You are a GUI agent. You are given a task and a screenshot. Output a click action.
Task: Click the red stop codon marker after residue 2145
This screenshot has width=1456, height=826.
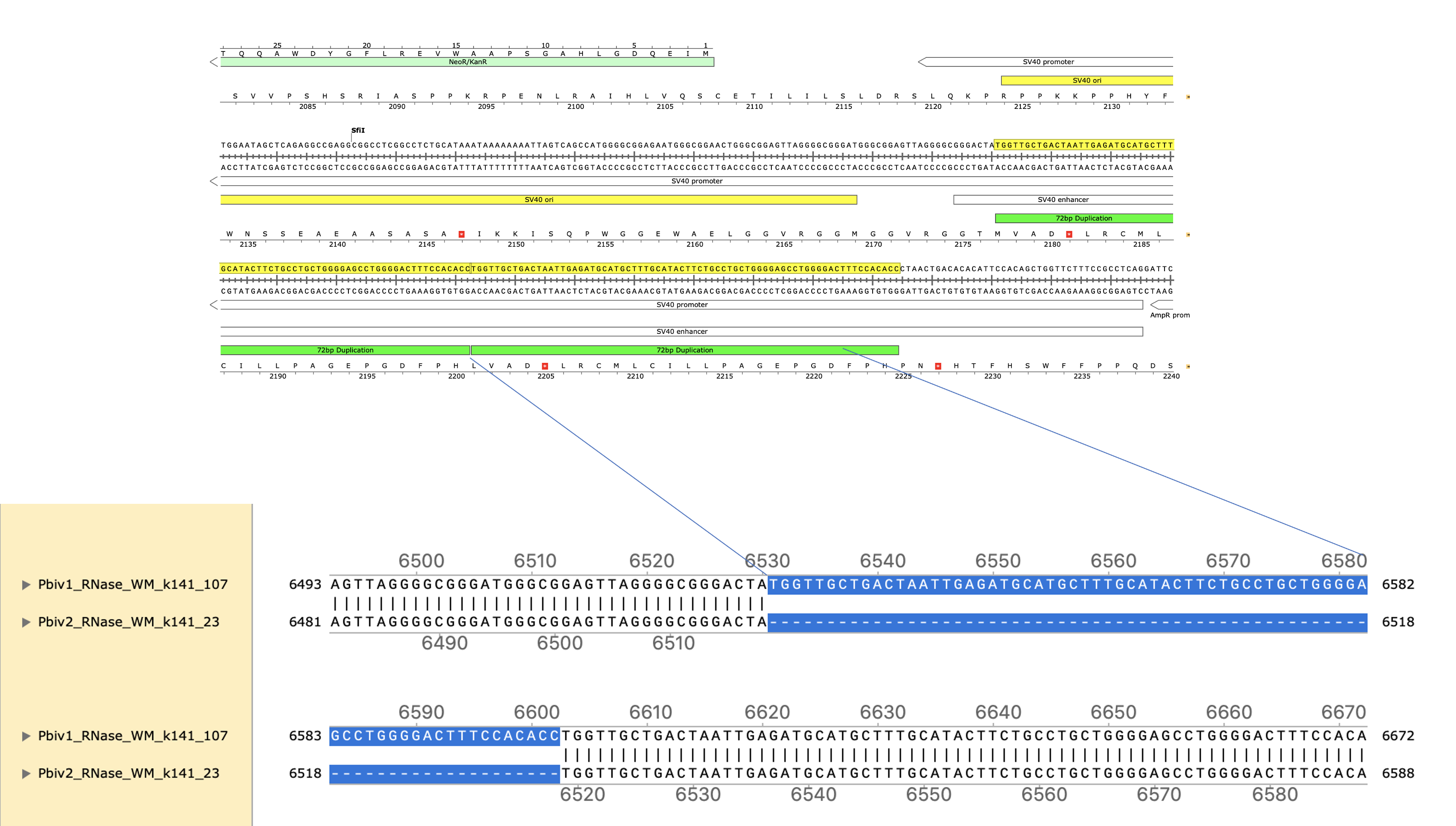click(x=461, y=235)
